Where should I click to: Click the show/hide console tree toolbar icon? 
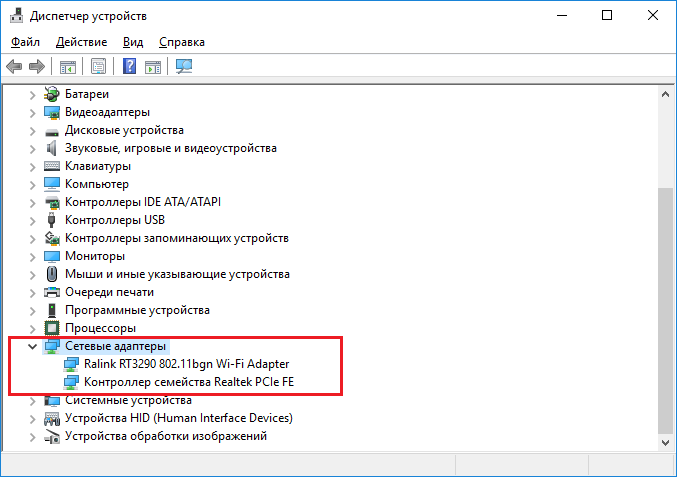[68, 67]
